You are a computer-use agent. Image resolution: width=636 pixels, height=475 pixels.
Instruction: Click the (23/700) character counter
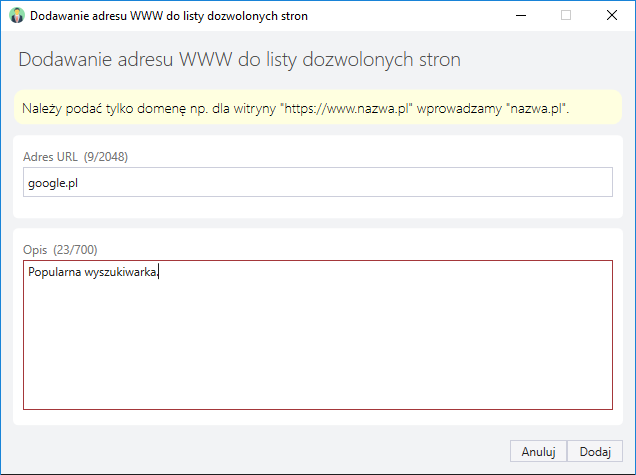click(x=75, y=249)
